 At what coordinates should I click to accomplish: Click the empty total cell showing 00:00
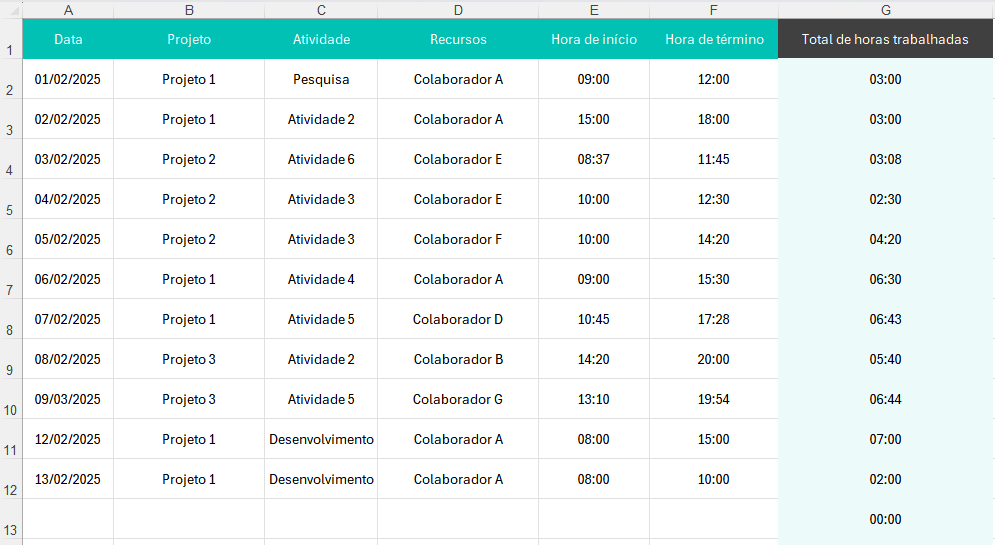coord(885,519)
